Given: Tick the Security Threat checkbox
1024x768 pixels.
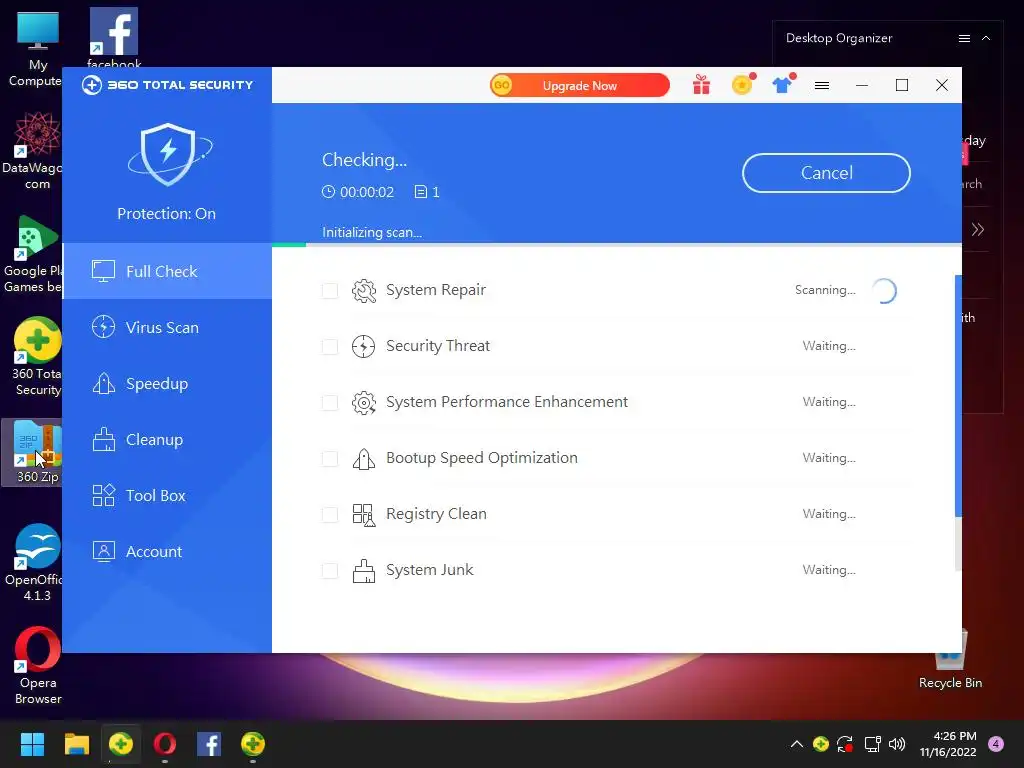Looking at the screenshot, I should pyautogui.click(x=330, y=347).
